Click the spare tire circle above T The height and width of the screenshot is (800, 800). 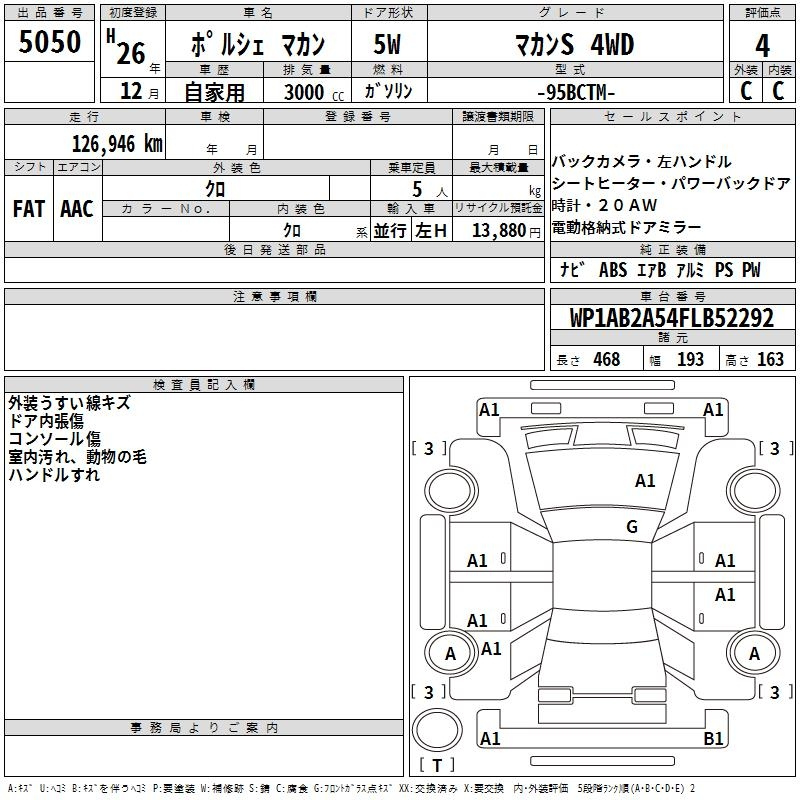coord(437,730)
